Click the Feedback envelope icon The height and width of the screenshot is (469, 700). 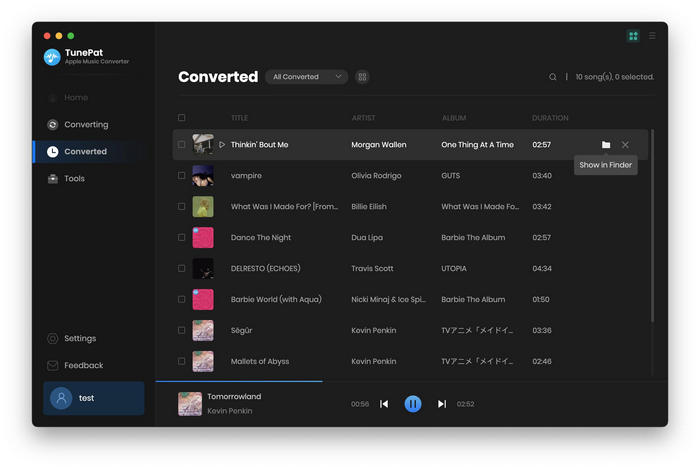click(x=53, y=365)
